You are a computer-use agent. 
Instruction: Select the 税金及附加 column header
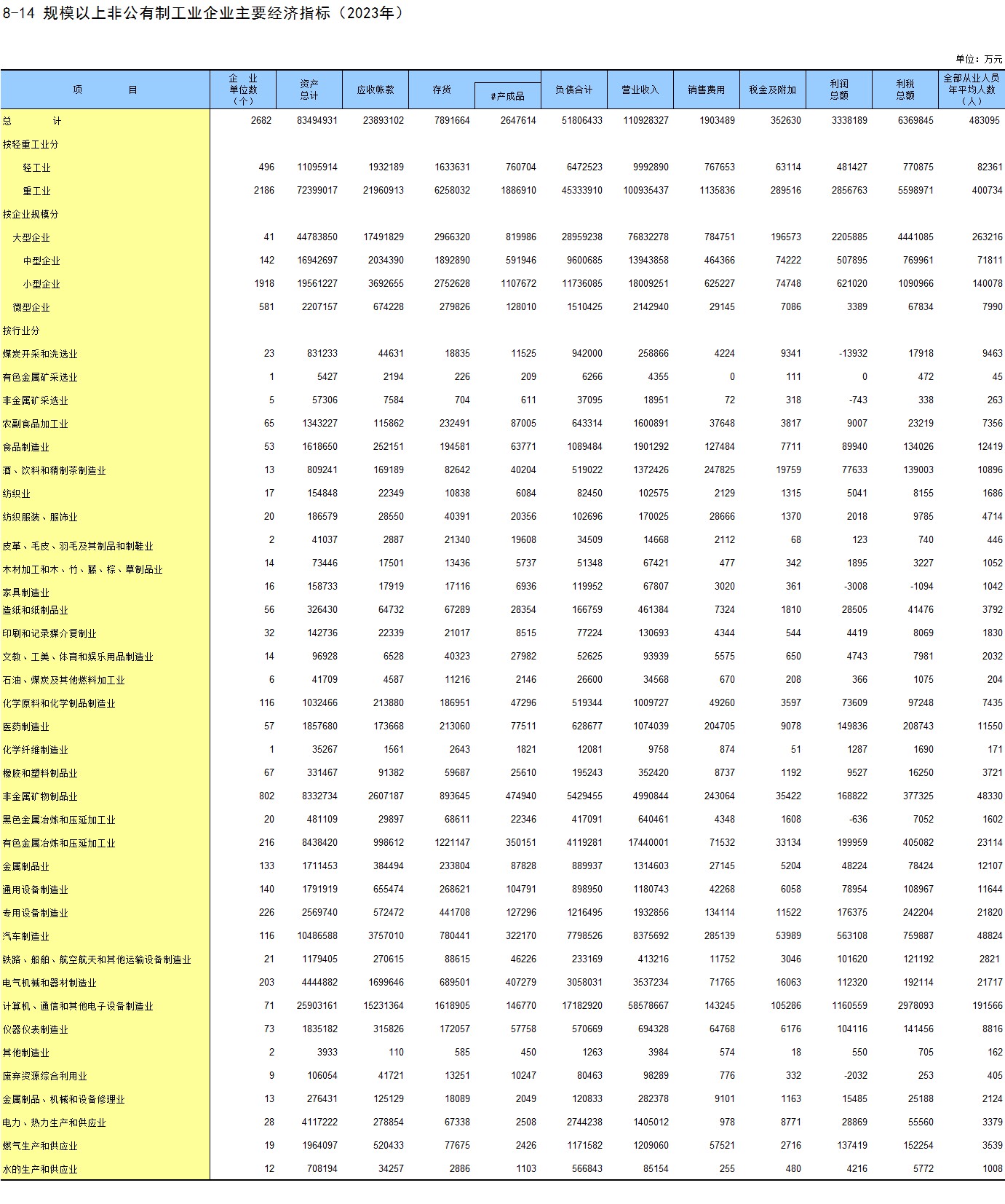pyautogui.click(x=772, y=90)
